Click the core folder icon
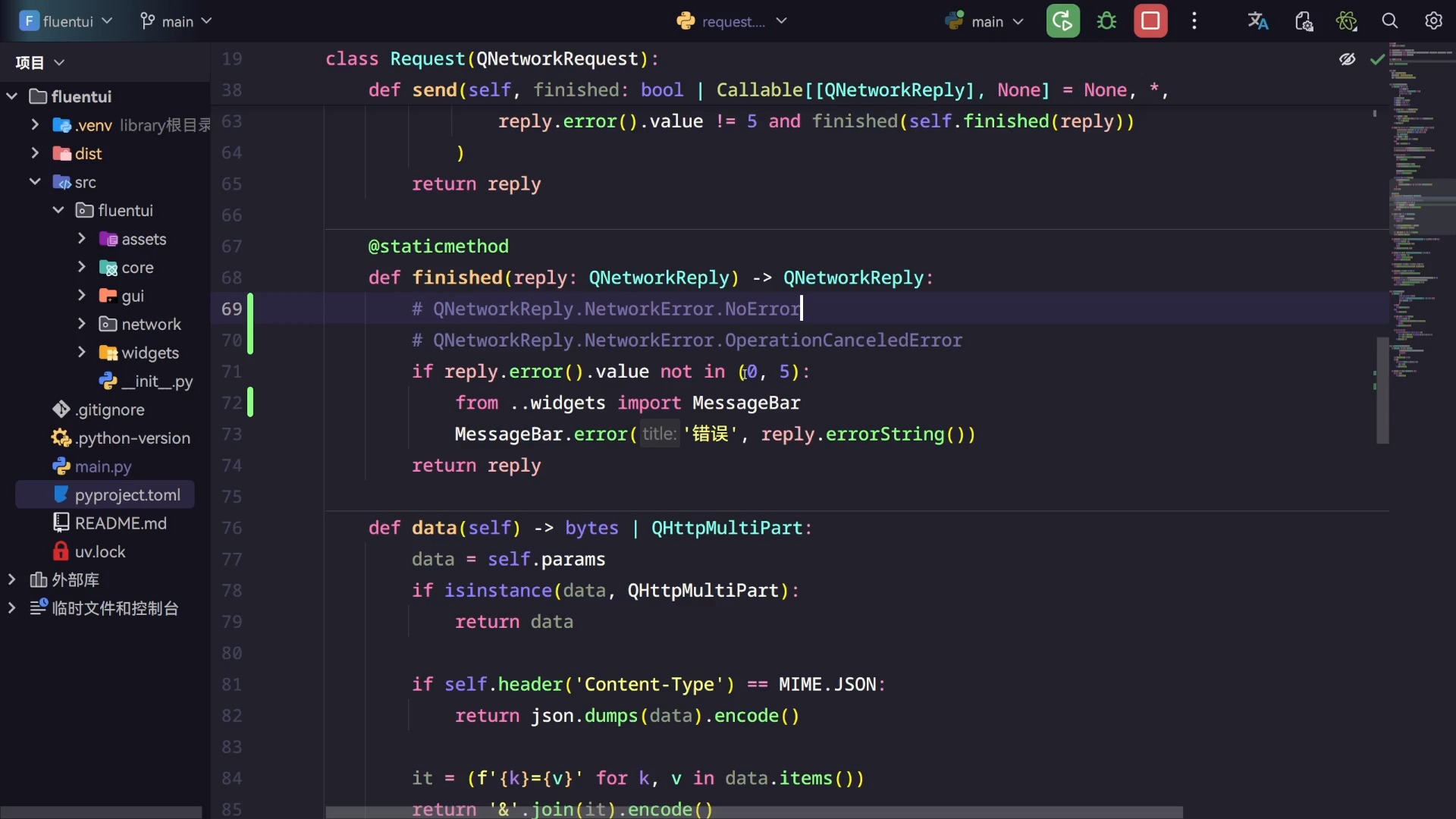 pyautogui.click(x=108, y=268)
